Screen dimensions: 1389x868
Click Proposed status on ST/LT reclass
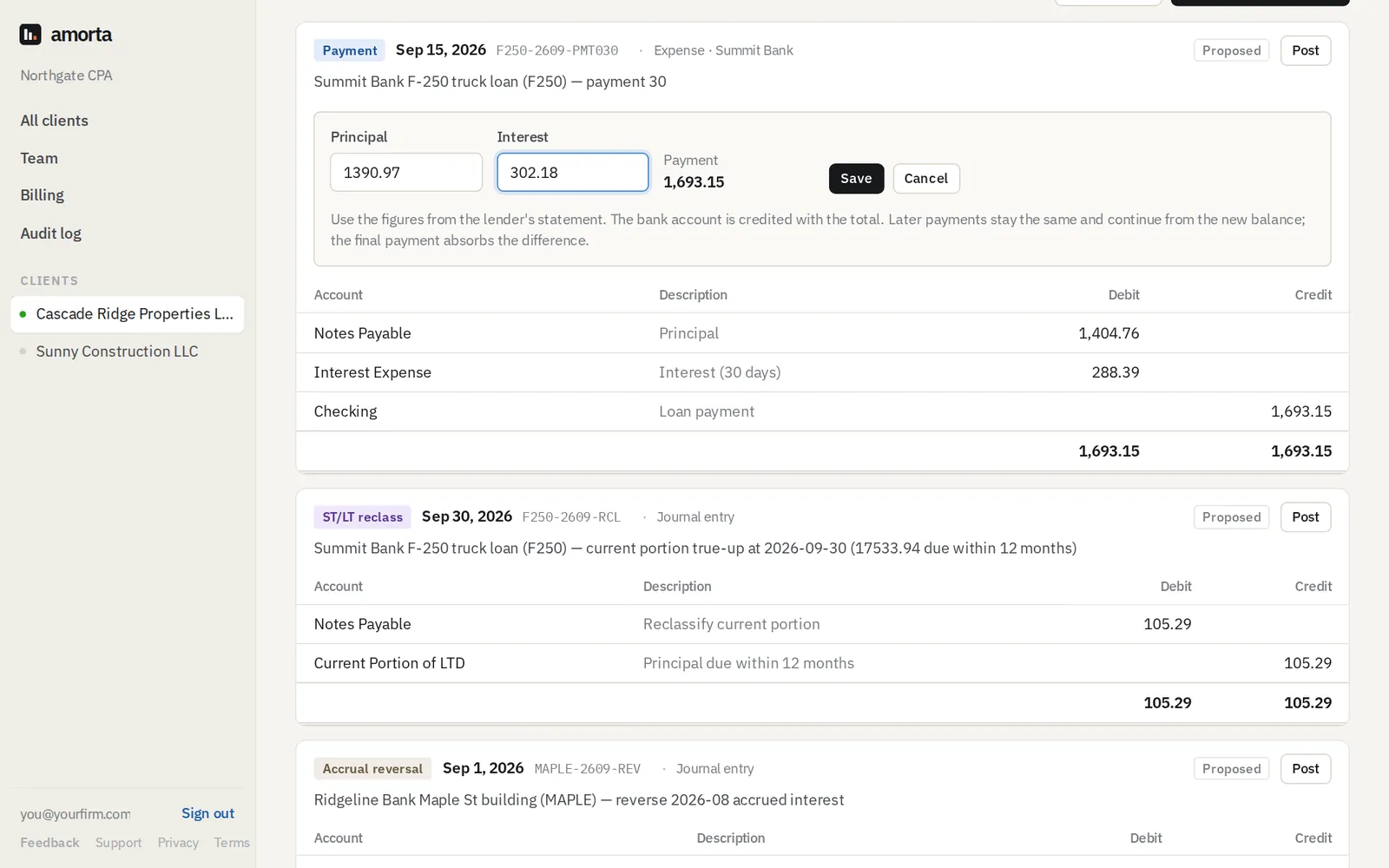1231,517
